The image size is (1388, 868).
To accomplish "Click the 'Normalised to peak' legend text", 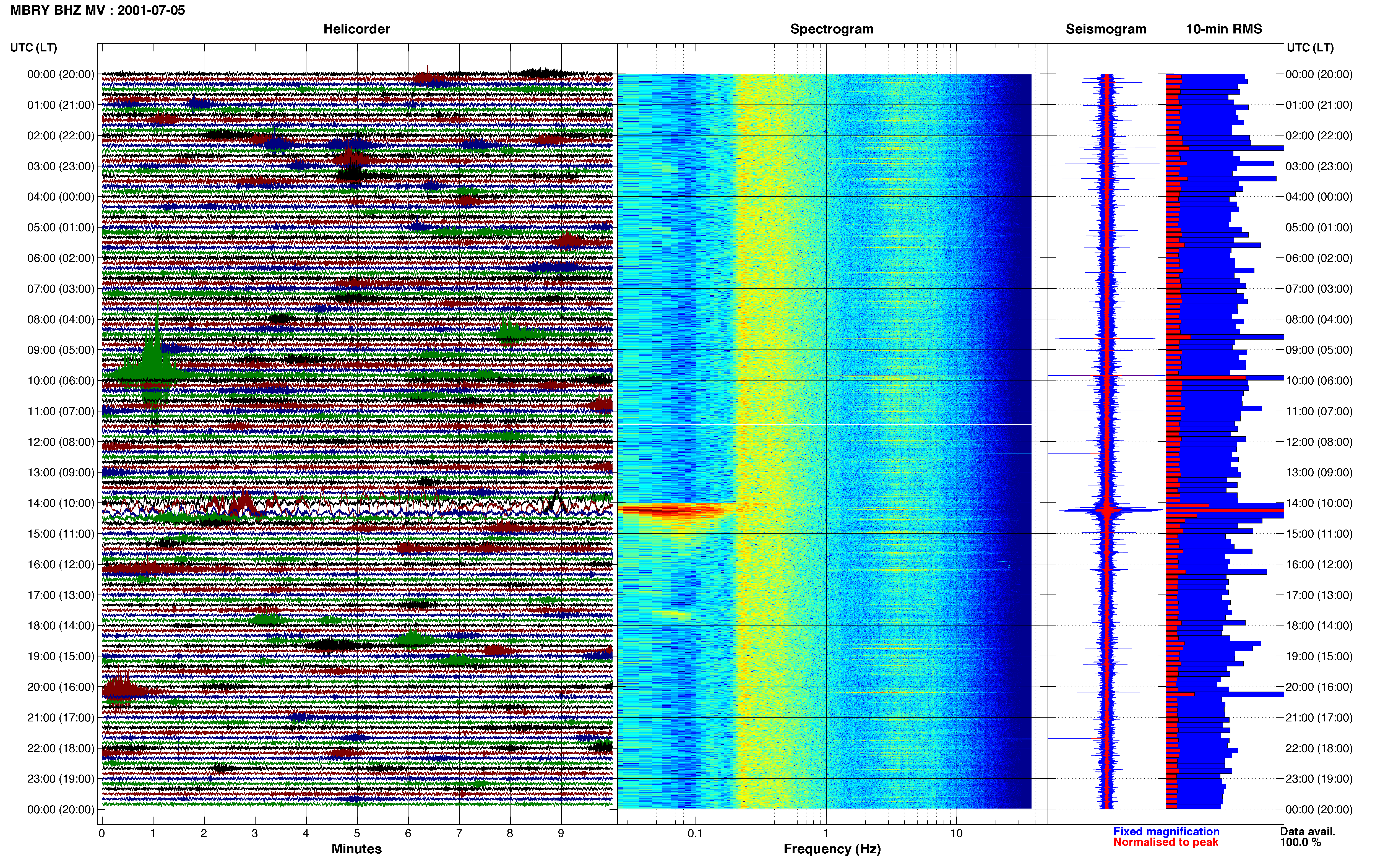I will pos(1165,842).
